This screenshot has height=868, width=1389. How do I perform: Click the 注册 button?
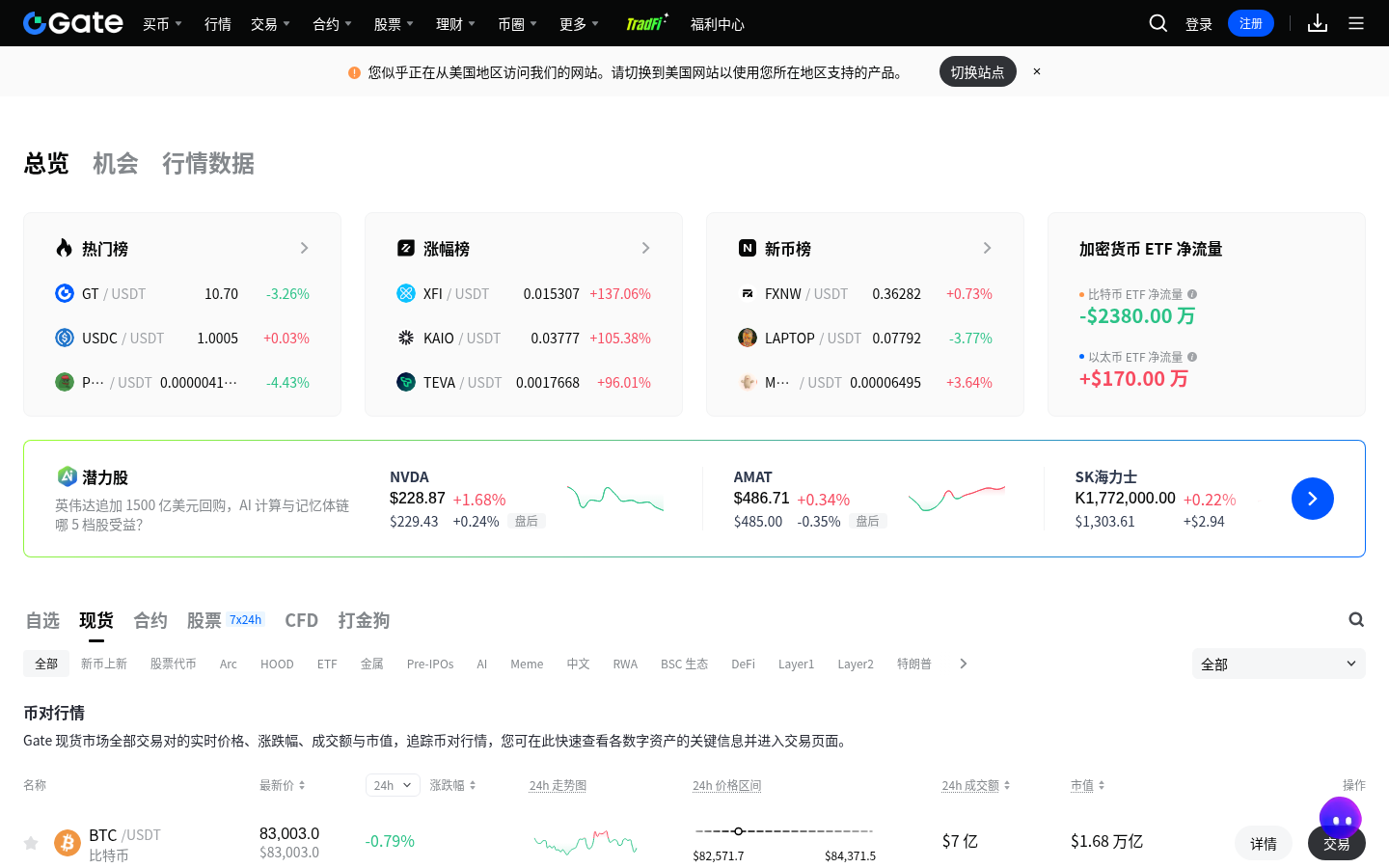(1251, 23)
